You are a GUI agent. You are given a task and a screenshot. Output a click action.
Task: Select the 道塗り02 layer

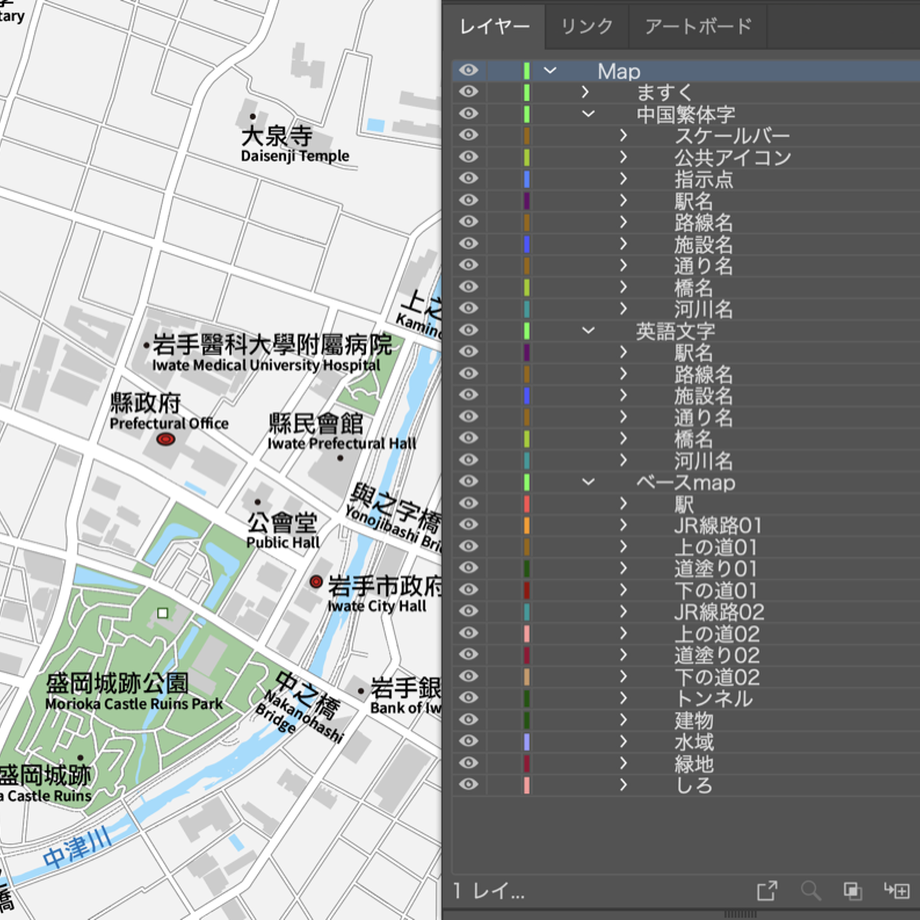pos(717,655)
